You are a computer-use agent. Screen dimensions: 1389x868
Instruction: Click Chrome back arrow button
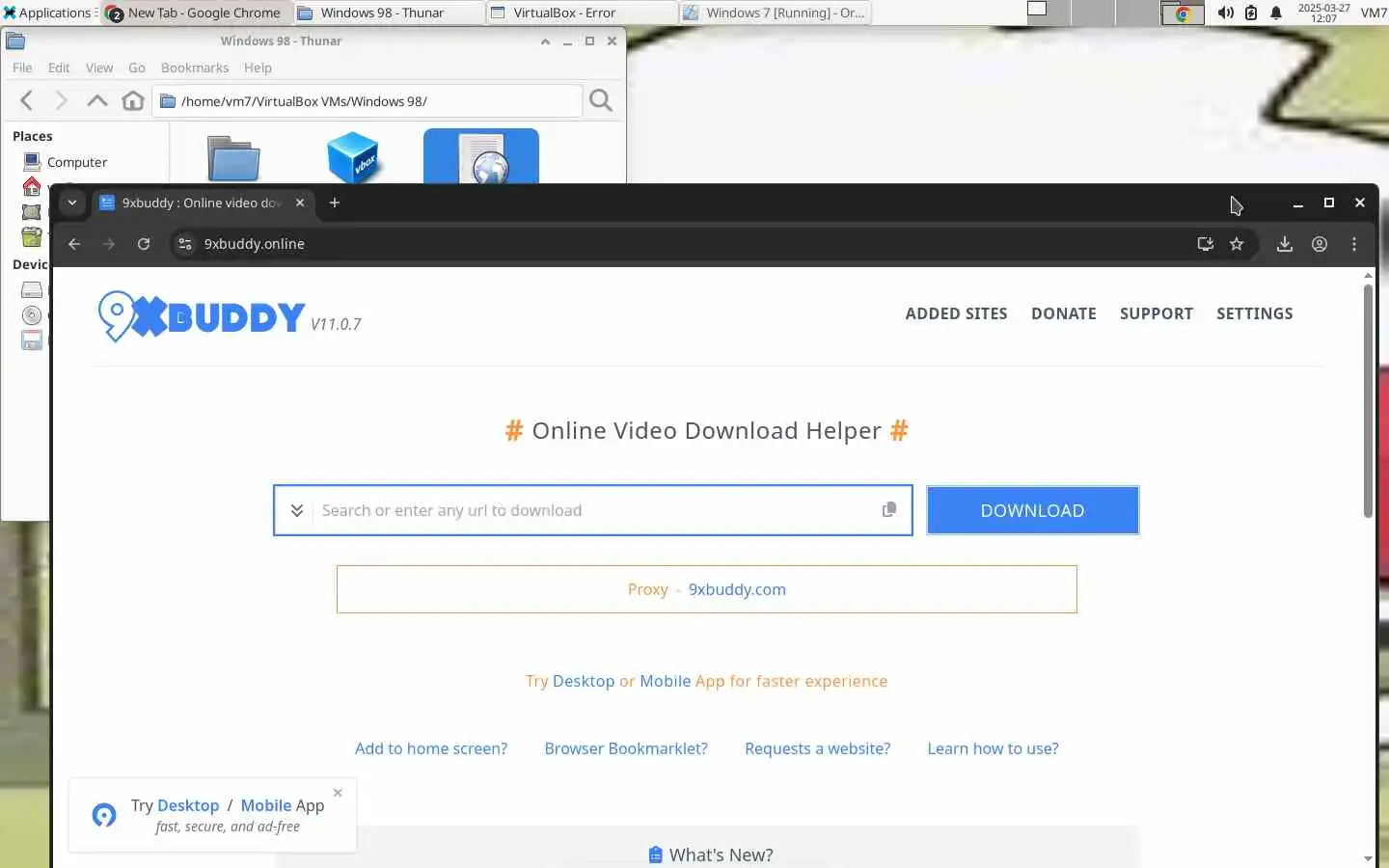click(74, 244)
